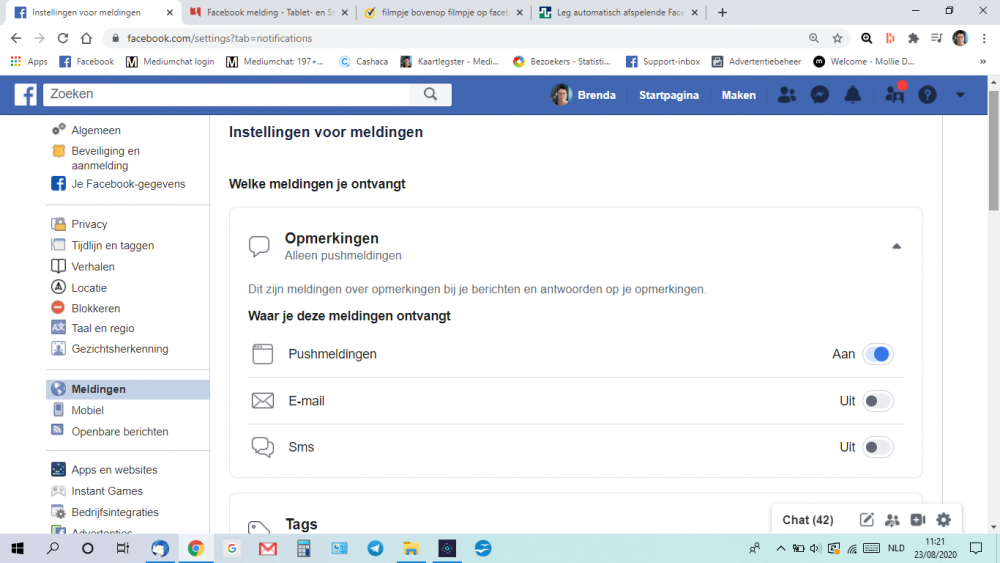The height and width of the screenshot is (563, 1000).
Task: Click browser back arrow
Action: [x=16, y=38]
